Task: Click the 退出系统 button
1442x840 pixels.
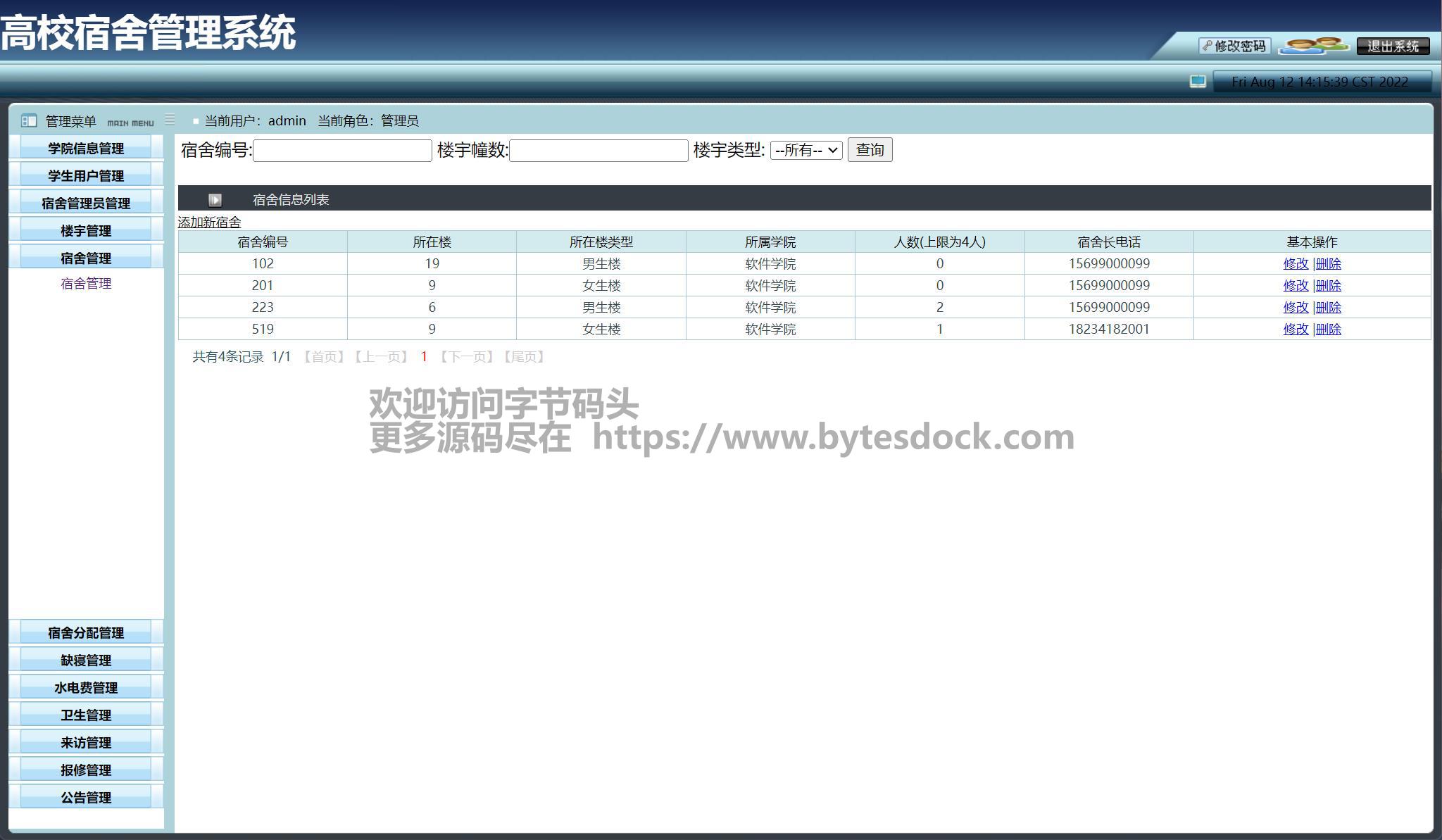Action: click(x=1392, y=46)
